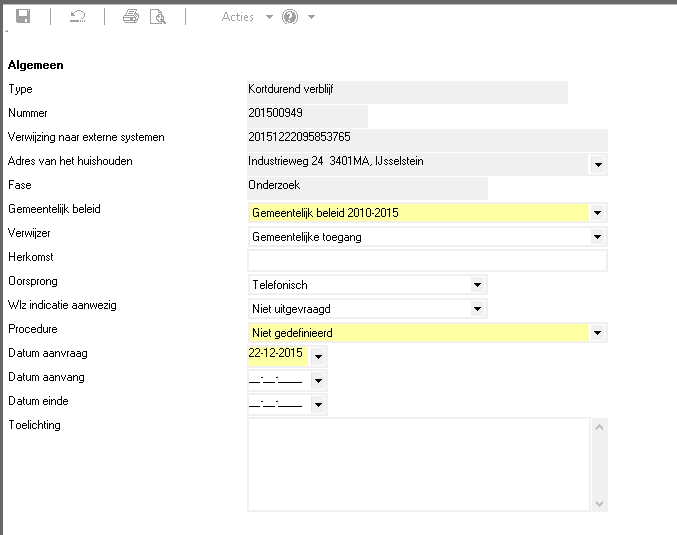Open the Gemeentelijk beleid dropdown
The height and width of the screenshot is (535, 677).
click(x=598, y=213)
